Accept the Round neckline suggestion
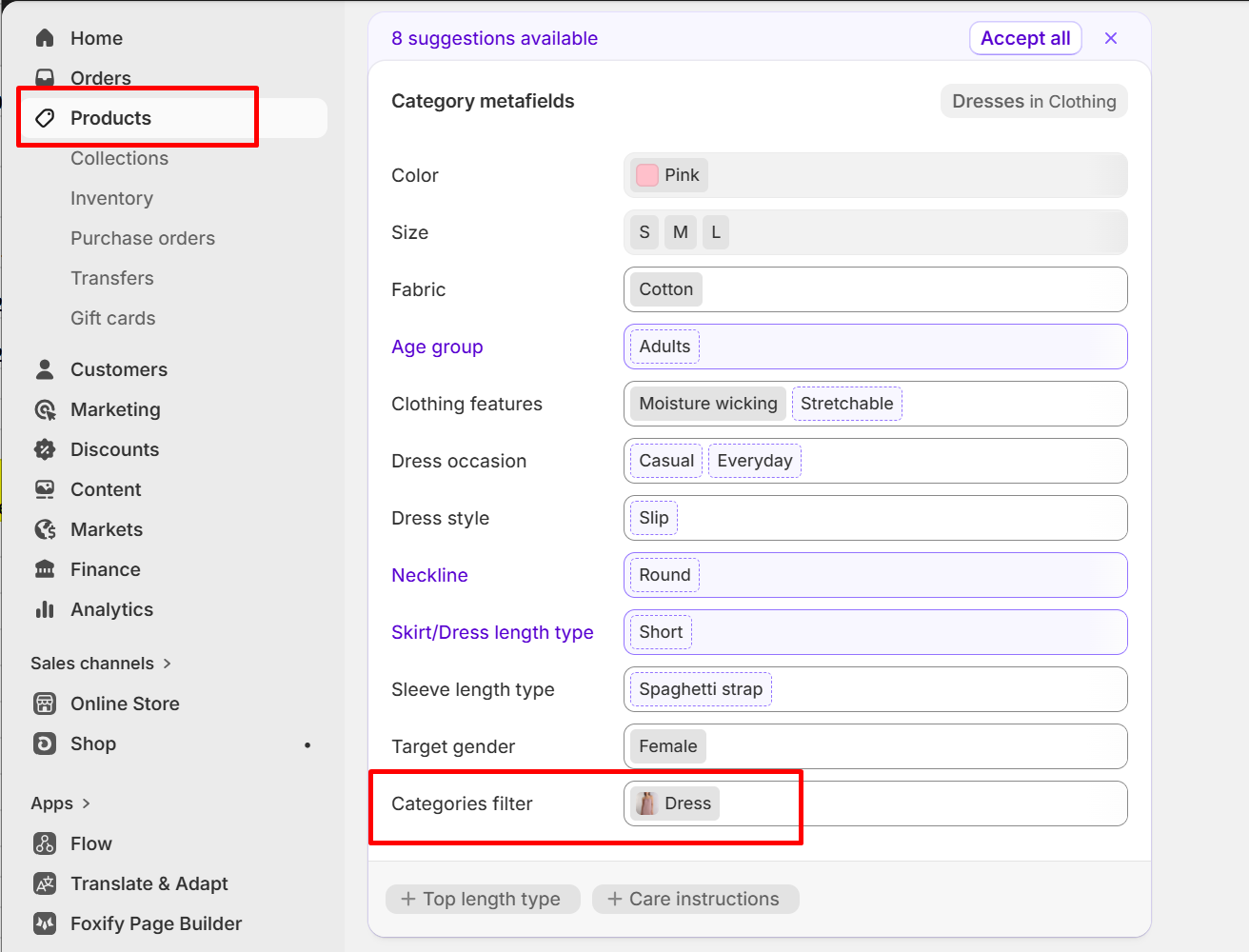The height and width of the screenshot is (952, 1249). click(664, 575)
